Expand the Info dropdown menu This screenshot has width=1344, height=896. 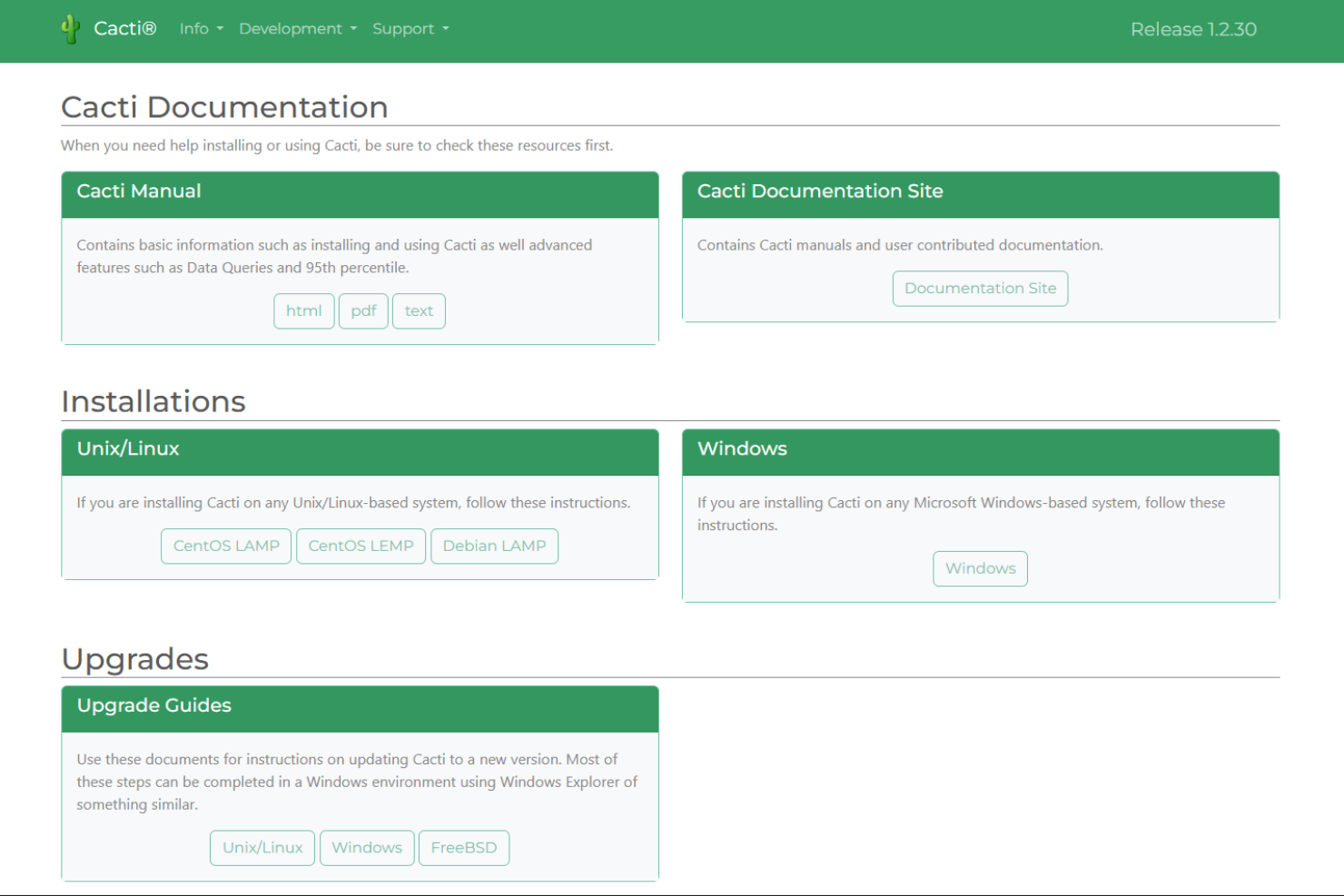click(201, 29)
